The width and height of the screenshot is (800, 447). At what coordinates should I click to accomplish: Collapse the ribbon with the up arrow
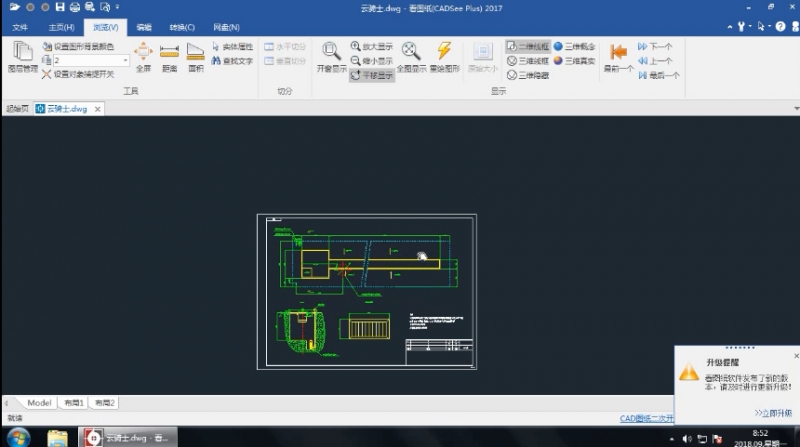coord(730,27)
